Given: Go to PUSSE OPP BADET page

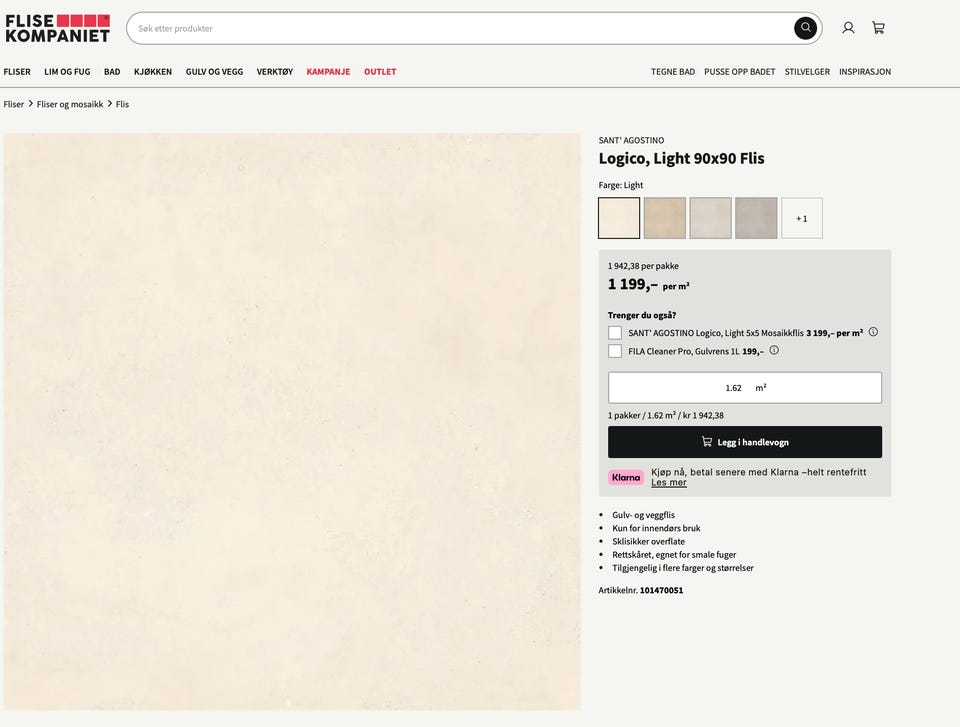Looking at the screenshot, I should coord(740,72).
